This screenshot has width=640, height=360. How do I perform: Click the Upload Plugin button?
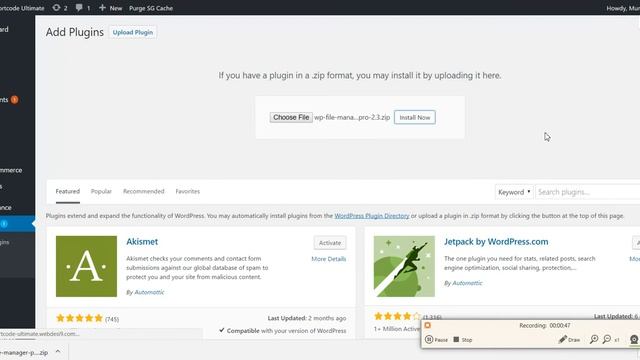coord(133,32)
